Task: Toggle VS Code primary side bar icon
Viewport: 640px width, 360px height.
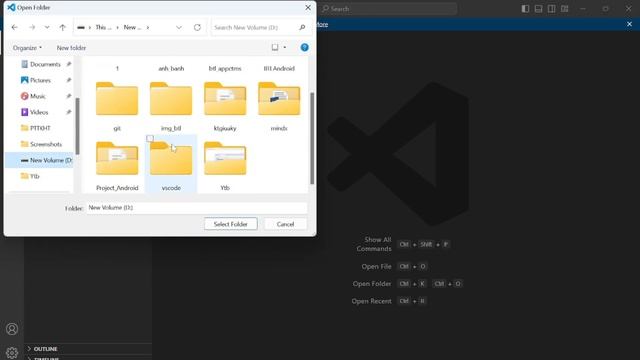Action: [525, 9]
